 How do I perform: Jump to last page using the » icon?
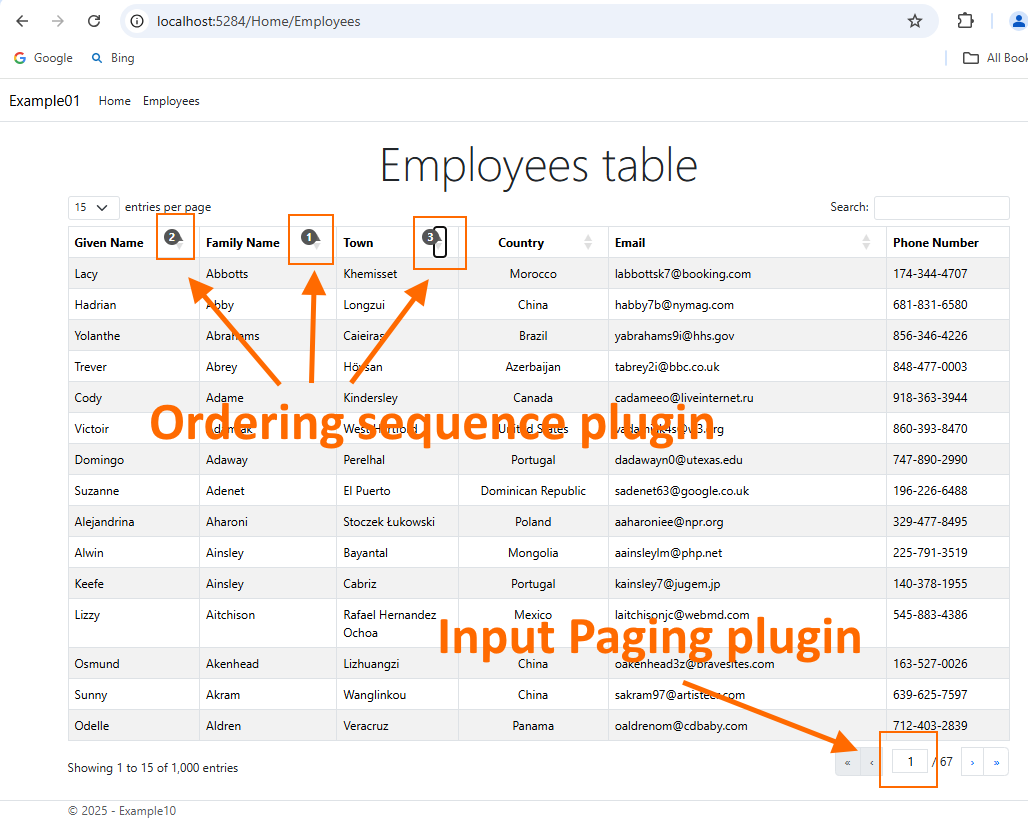996,761
